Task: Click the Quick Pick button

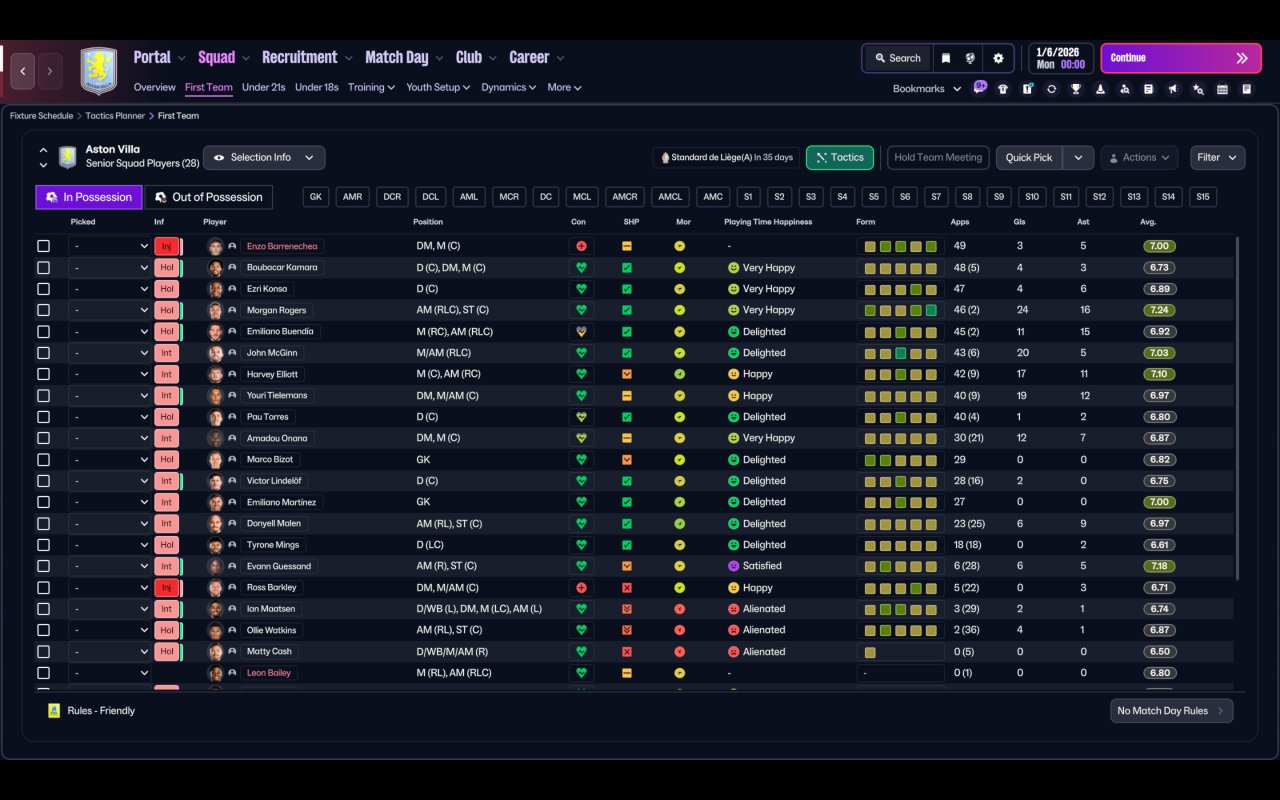Action: pyautogui.click(x=1029, y=158)
